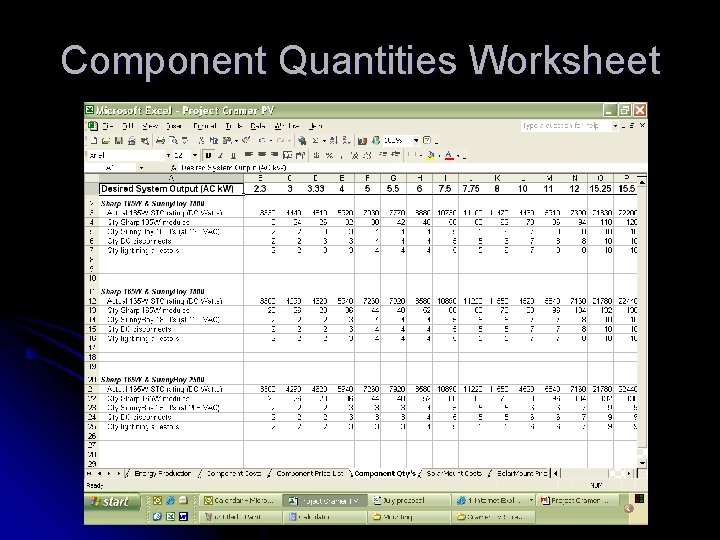Click the Cut scissors icon
Image resolution: width=720 pixels, height=540 pixels.
tap(201, 141)
